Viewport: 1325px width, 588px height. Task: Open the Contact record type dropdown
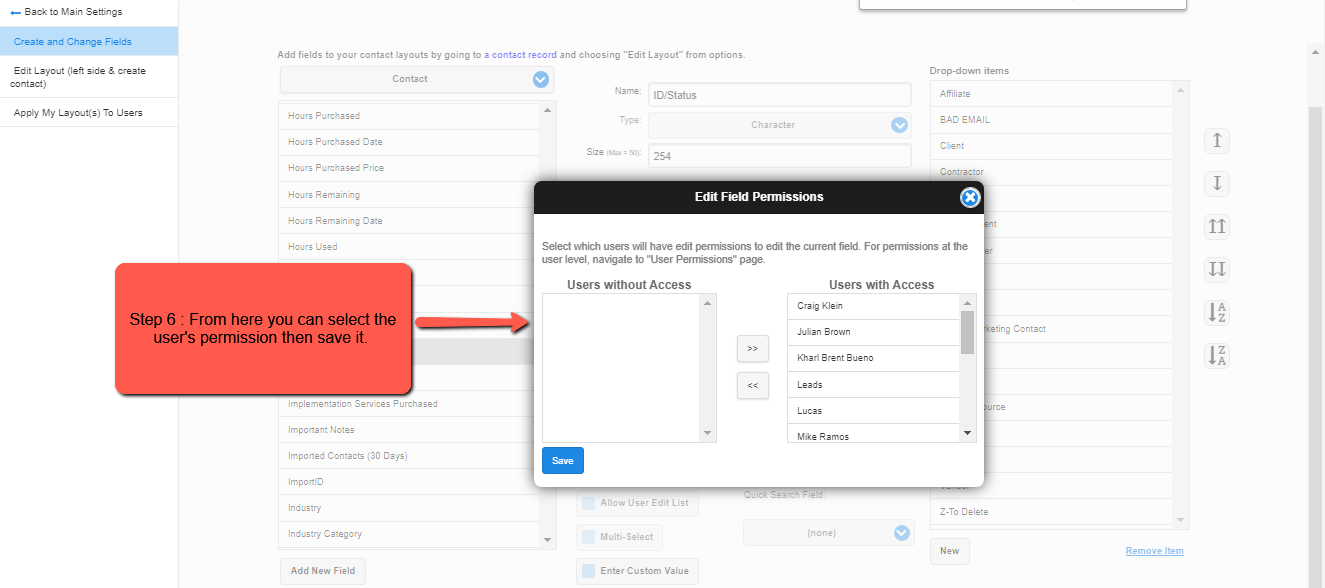point(417,79)
